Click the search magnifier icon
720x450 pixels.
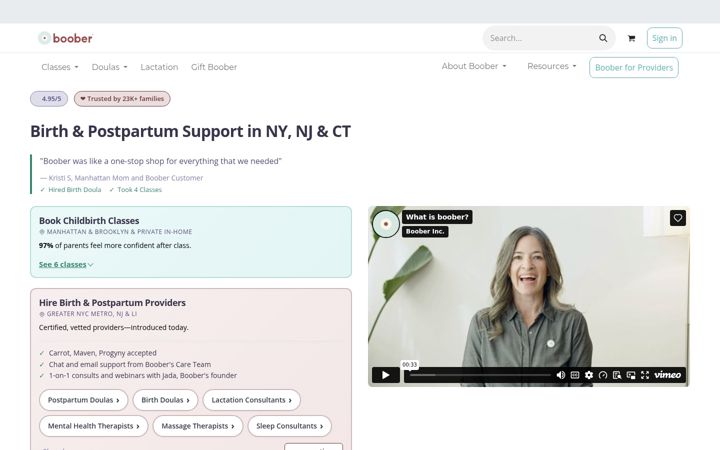pos(603,38)
